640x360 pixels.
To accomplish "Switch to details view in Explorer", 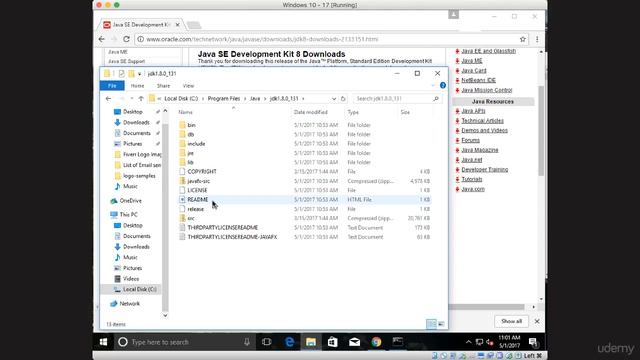I will (431, 324).
